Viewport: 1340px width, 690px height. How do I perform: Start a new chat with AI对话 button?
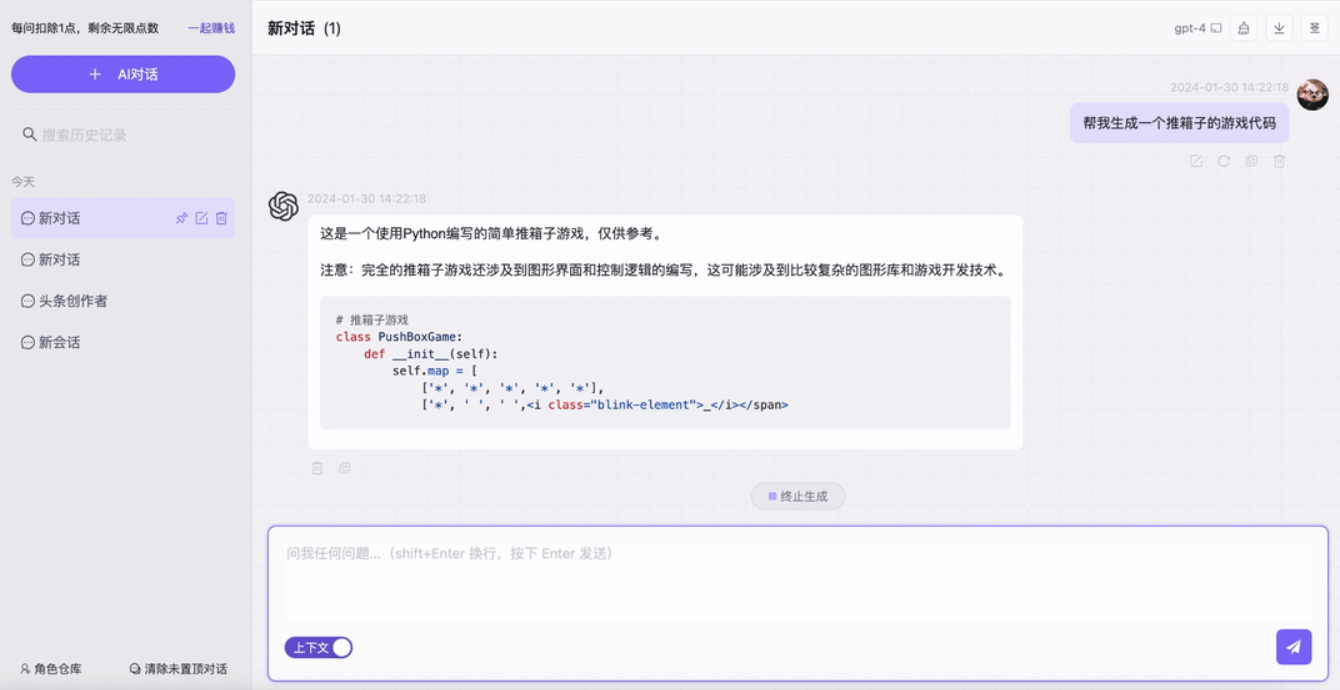click(x=122, y=73)
